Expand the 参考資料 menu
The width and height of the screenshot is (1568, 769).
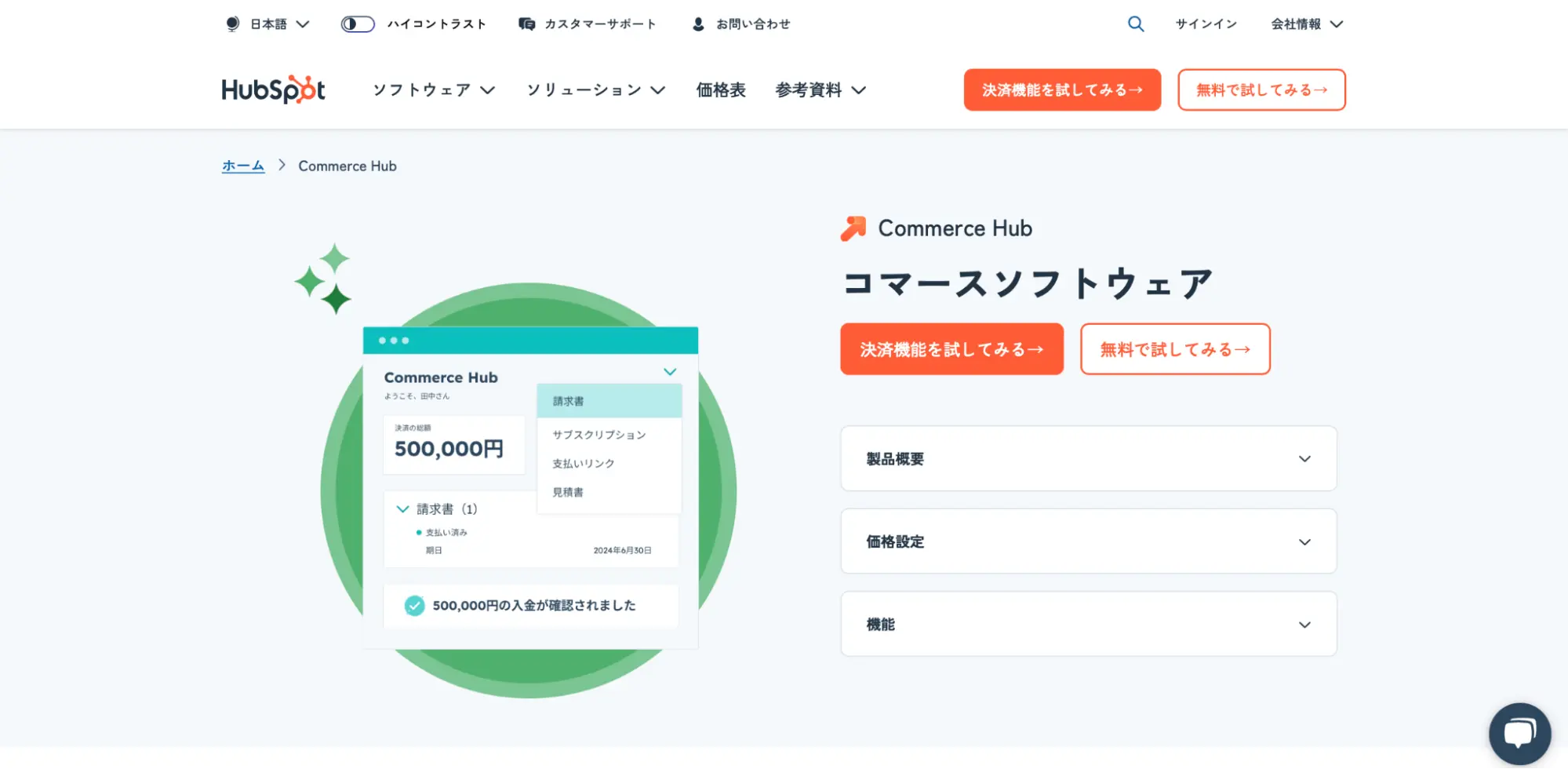click(820, 89)
